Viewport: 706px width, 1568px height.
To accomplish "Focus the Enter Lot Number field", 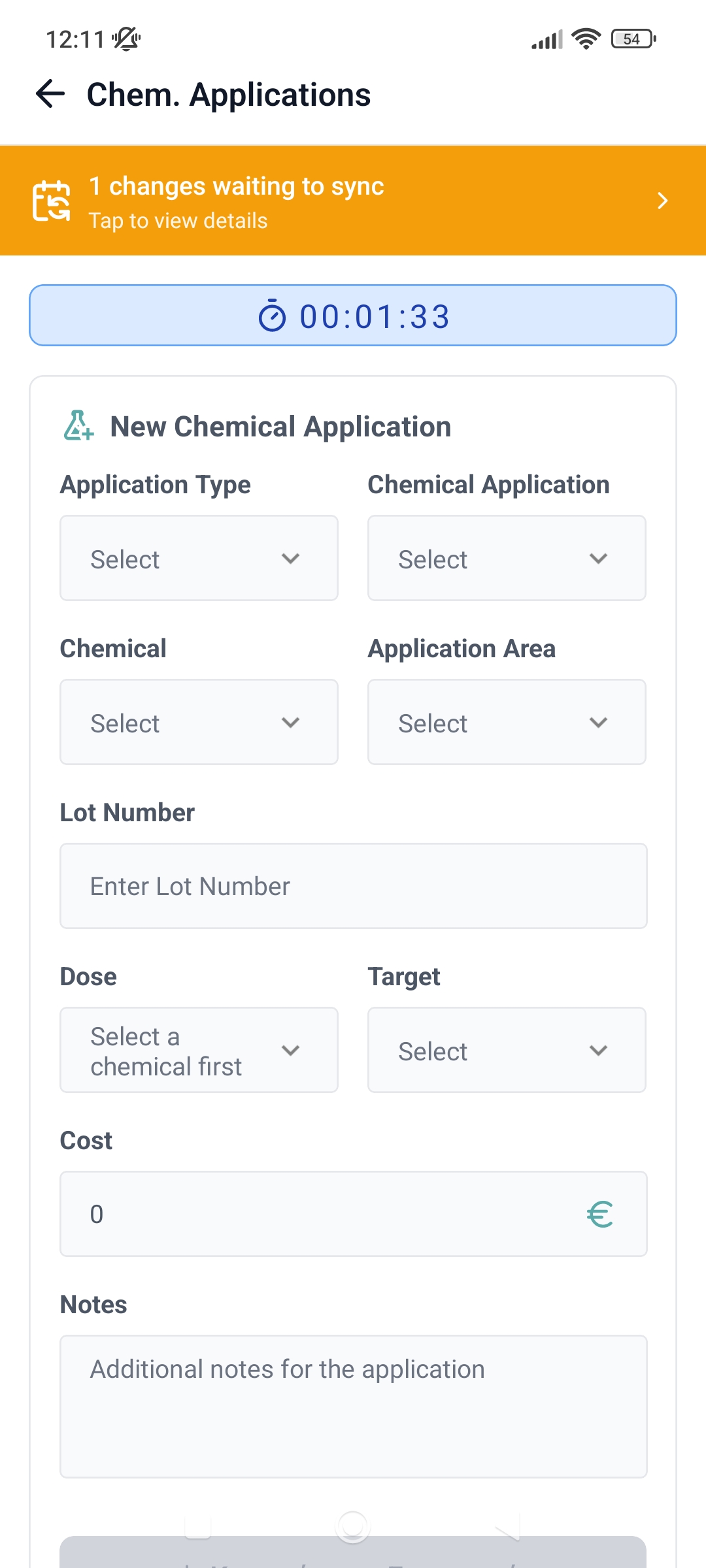I will coord(353,887).
